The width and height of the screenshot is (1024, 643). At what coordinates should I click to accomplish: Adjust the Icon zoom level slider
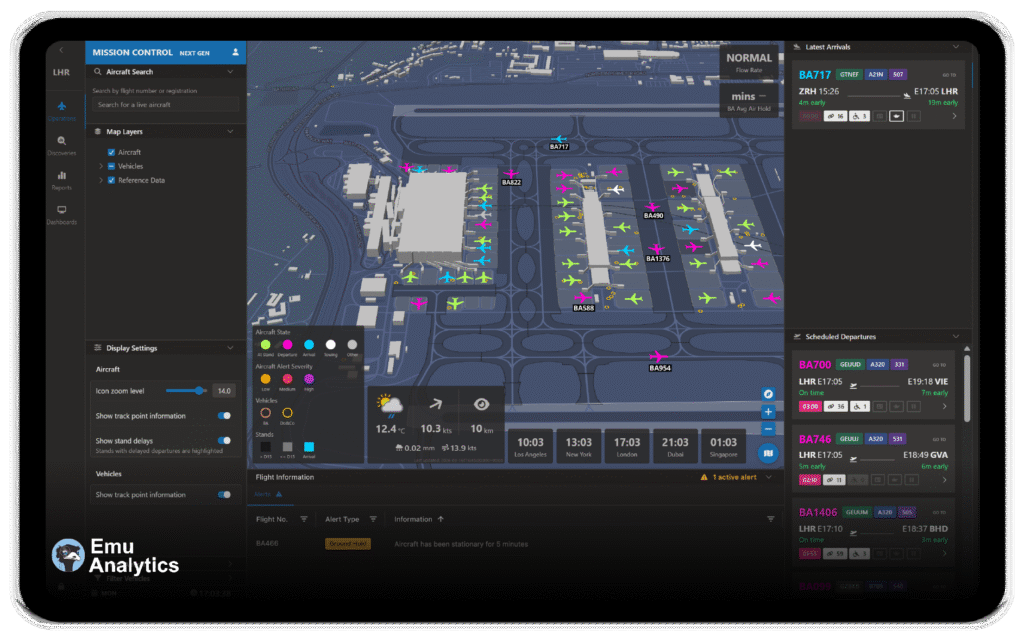click(x=200, y=391)
